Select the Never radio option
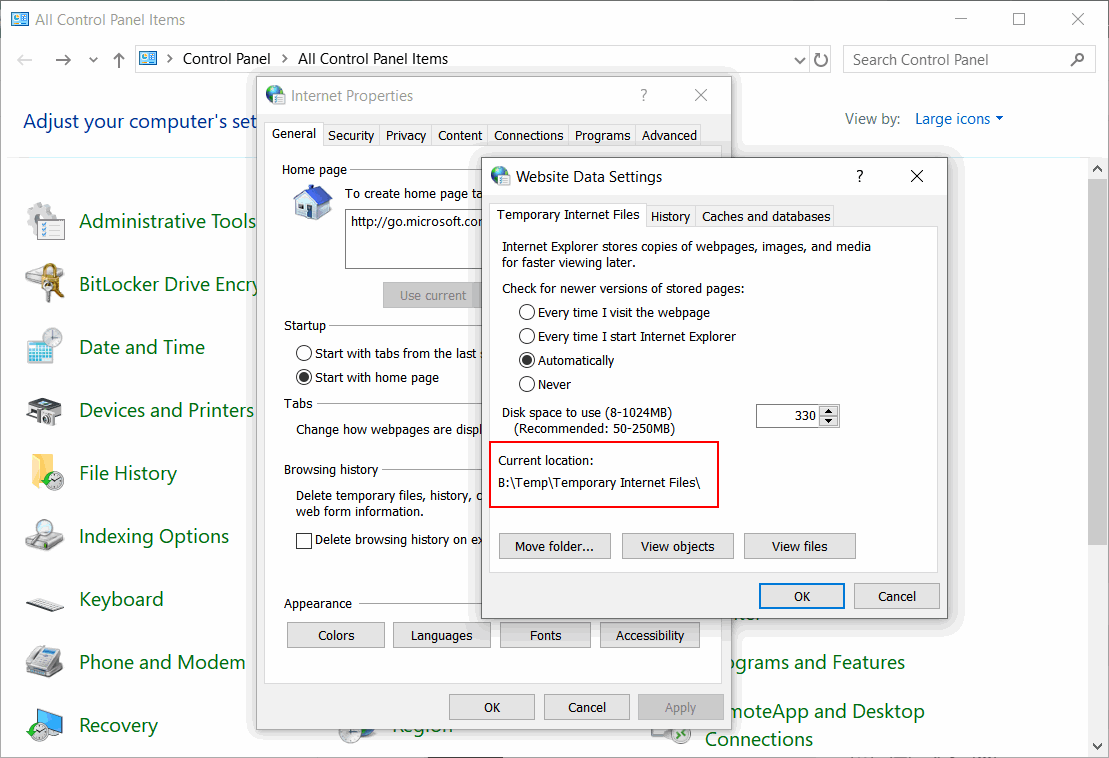This screenshot has width=1109, height=758. pos(527,385)
